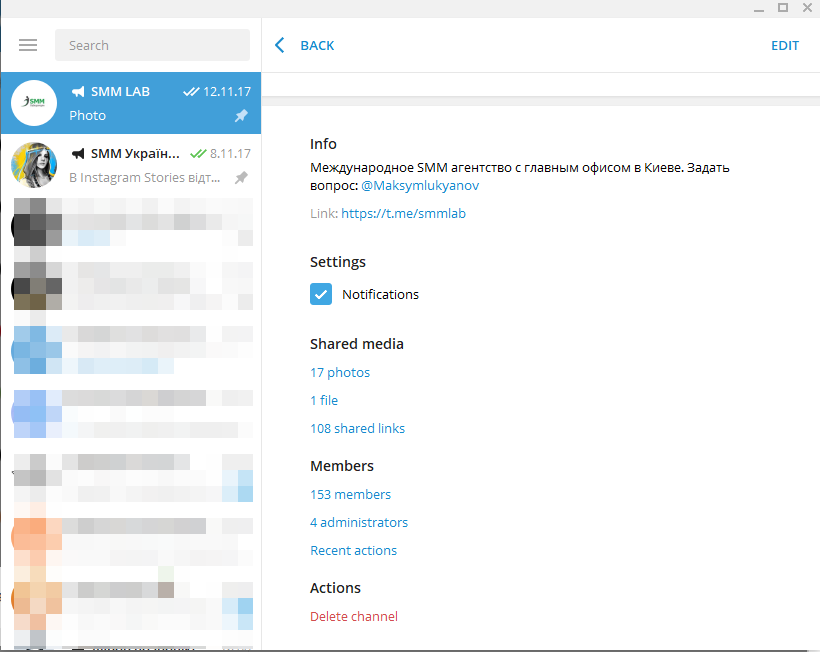Open the 1 file shared media
820x652 pixels.
(324, 400)
